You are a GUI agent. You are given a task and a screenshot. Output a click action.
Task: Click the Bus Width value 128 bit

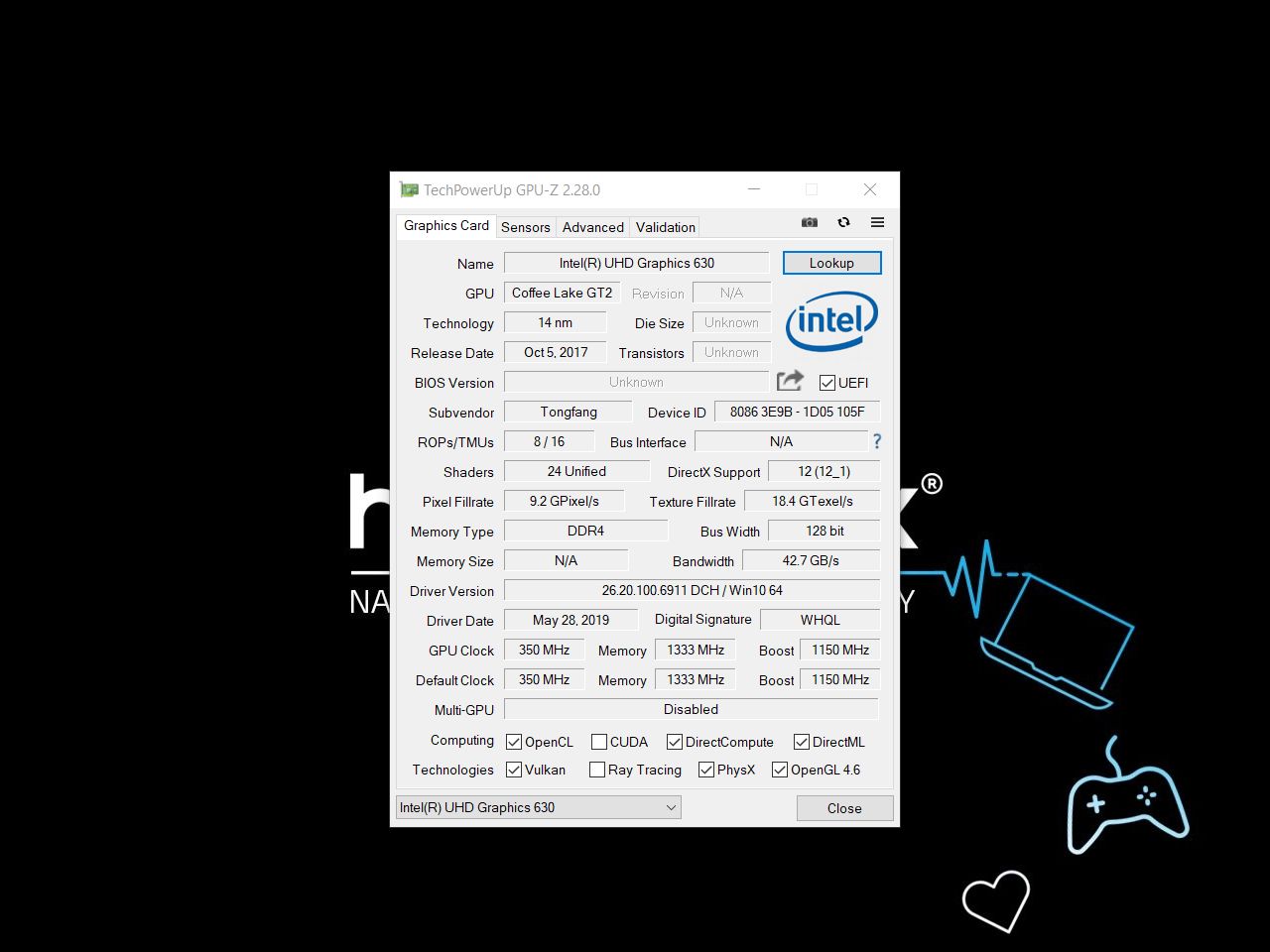(825, 531)
